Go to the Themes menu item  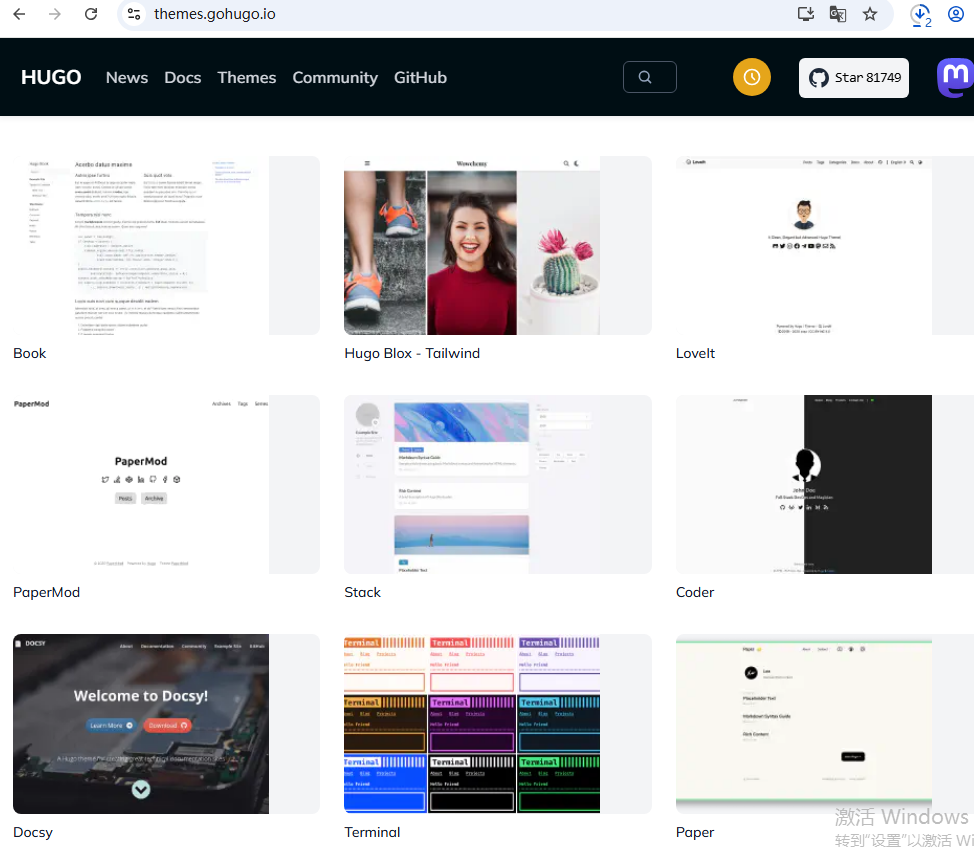click(247, 78)
